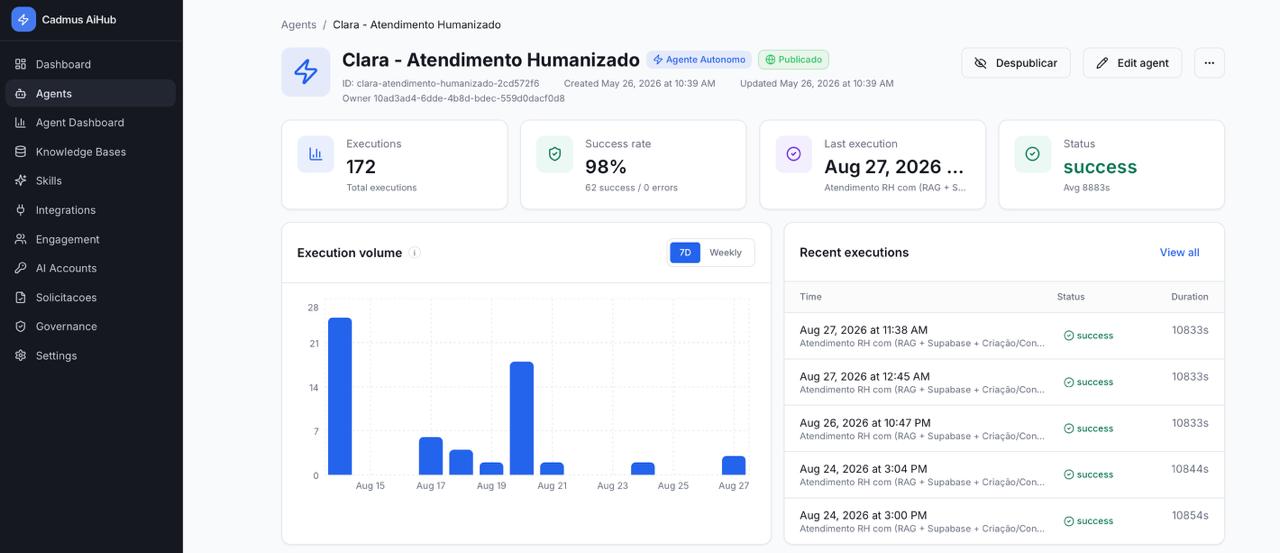Open the three-dots more options button
The height and width of the screenshot is (553, 1280).
click(1209, 63)
